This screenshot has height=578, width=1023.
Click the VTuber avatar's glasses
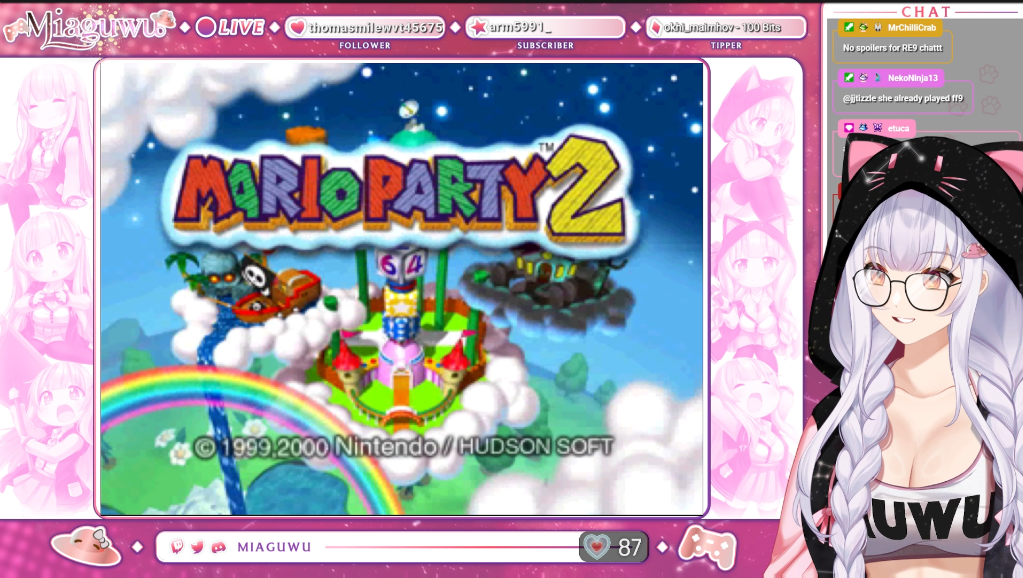point(906,286)
